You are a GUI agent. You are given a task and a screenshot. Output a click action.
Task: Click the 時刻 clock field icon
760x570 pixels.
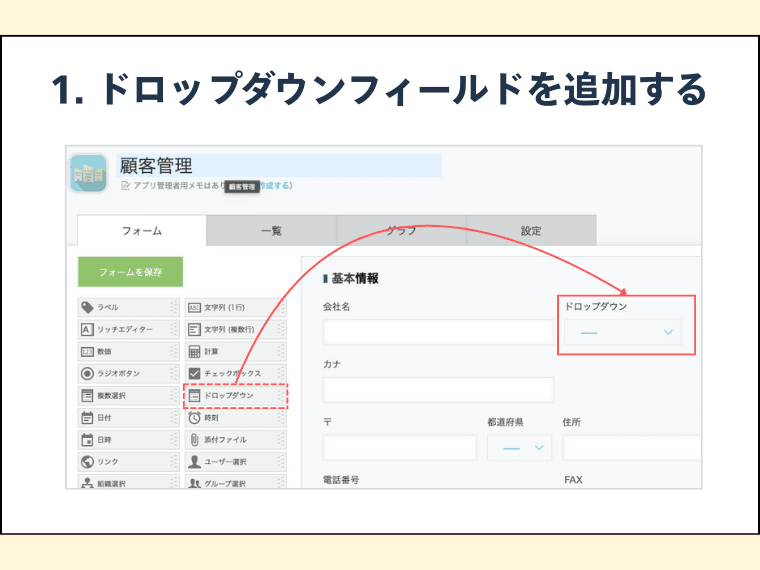click(194, 418)
